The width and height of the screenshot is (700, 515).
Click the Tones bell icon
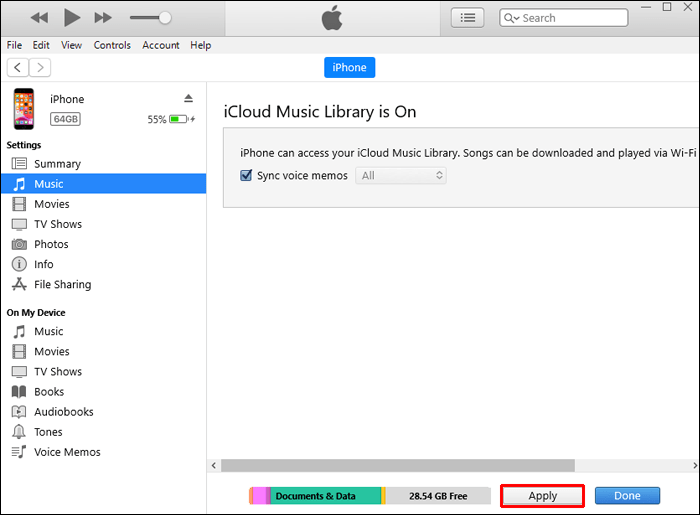point(19,432)
